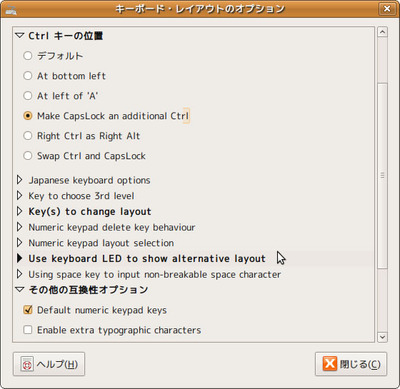Expand Key(s) to change layout
Screen dimensions: 400x389
coord(20,211)
